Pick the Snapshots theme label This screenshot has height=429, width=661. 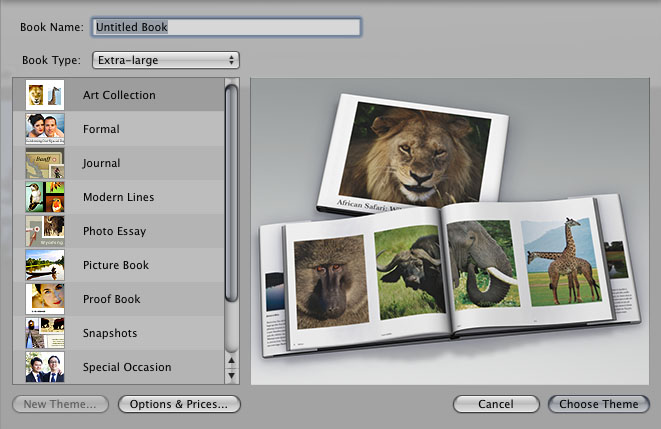110,333
